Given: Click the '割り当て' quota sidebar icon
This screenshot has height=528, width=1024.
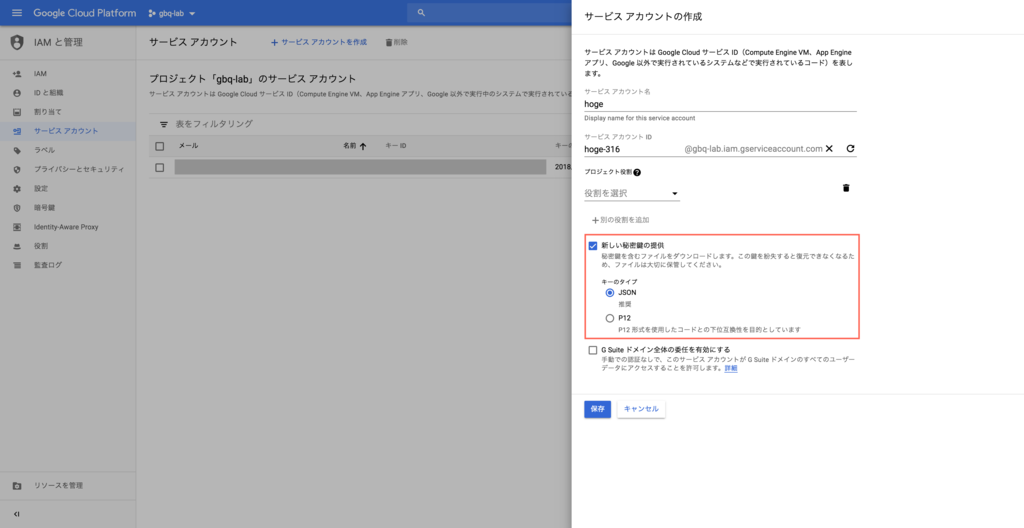Looking at the screenshot, I should (18, 112).
